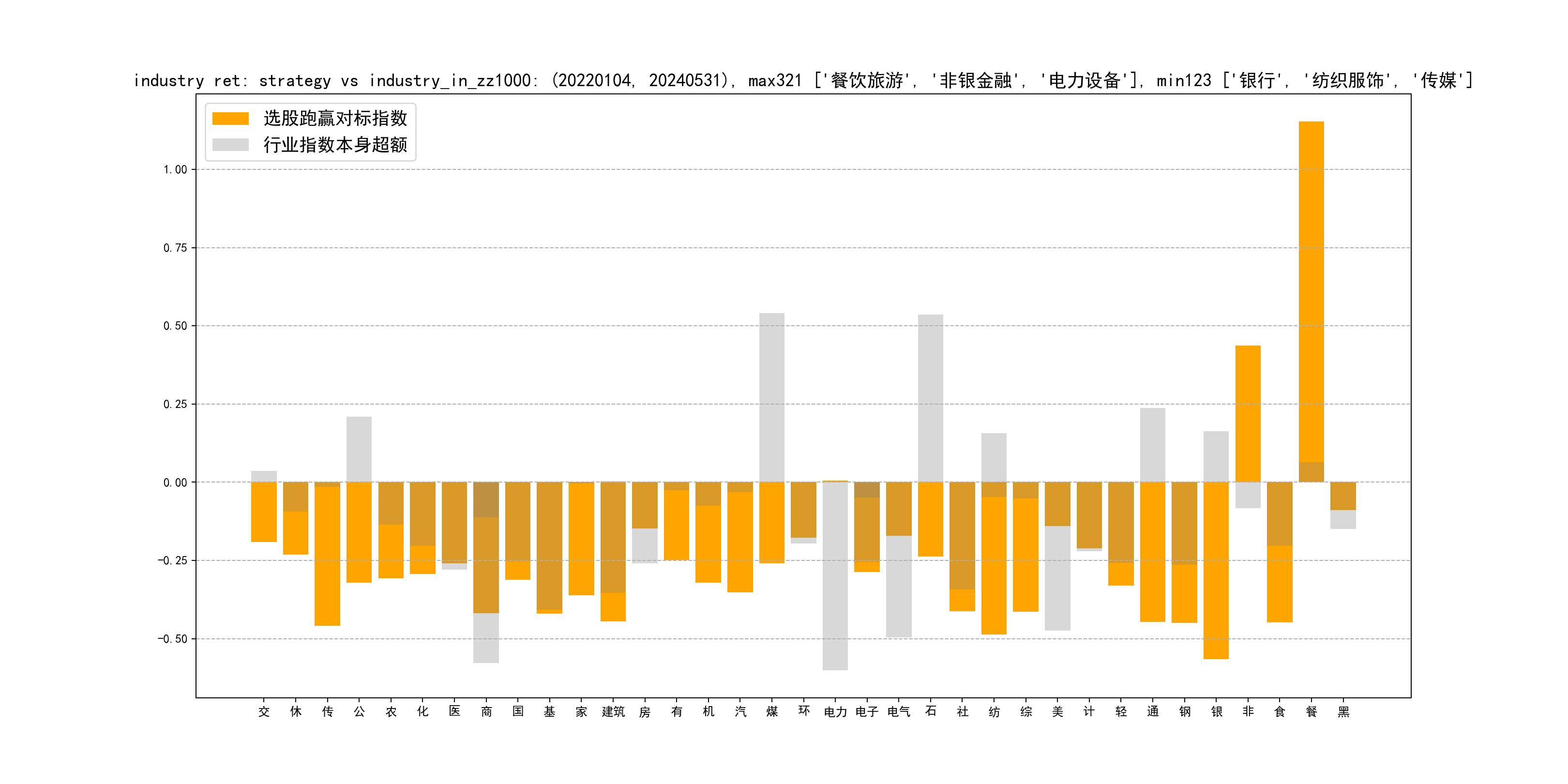The height and width of the screenshot is (784, 1568).
Task: Click the orange positive bar above 非
Action: click(1248, 414)
